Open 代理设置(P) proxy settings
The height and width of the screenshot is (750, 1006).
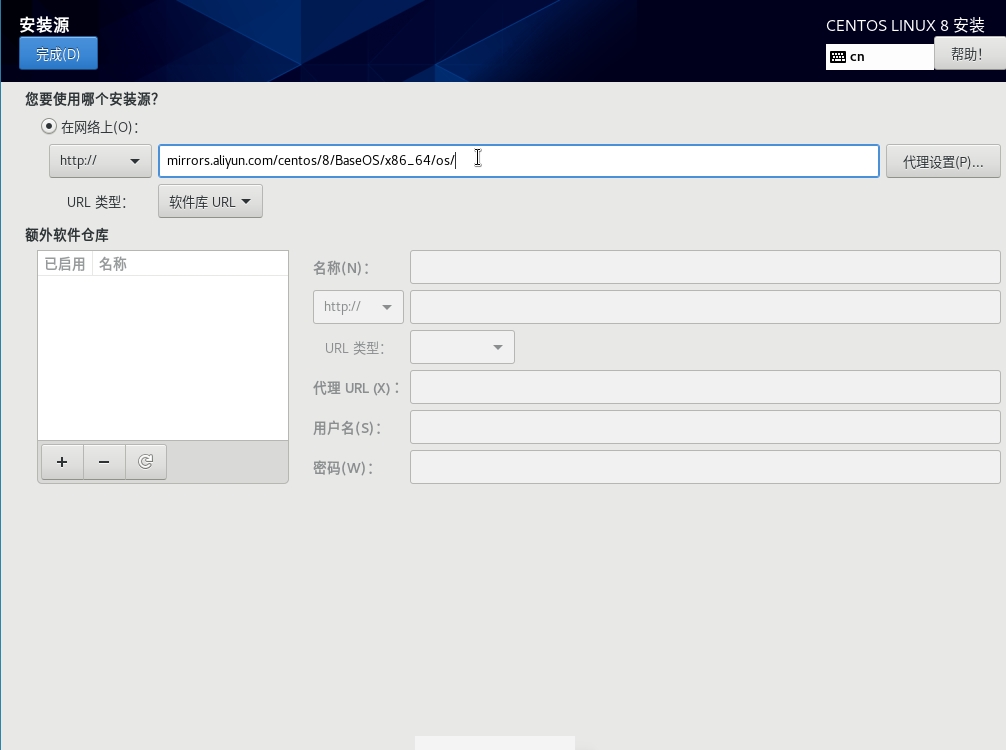click(943, 161)
